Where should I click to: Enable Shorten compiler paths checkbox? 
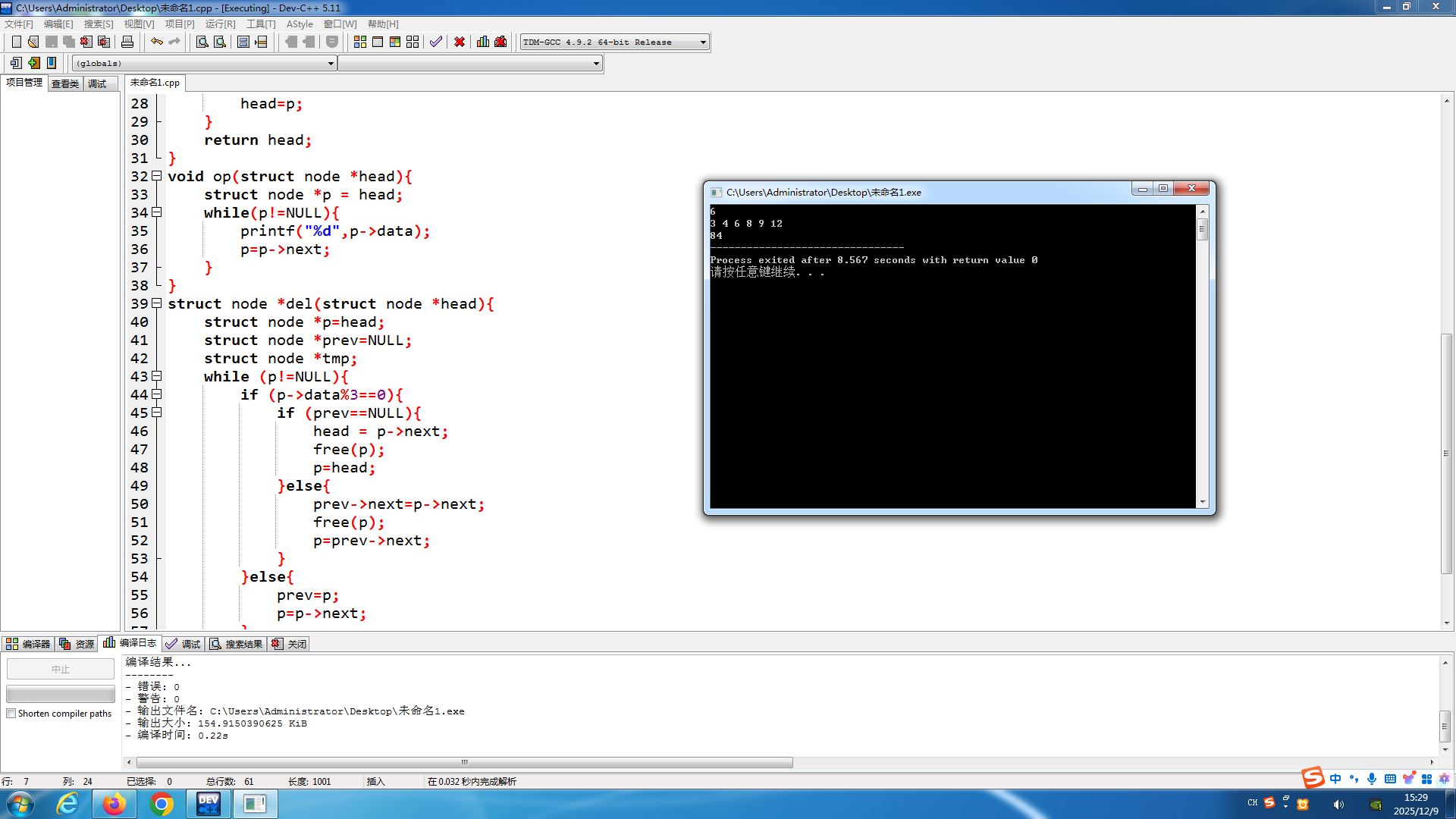[x=11, y=714]
